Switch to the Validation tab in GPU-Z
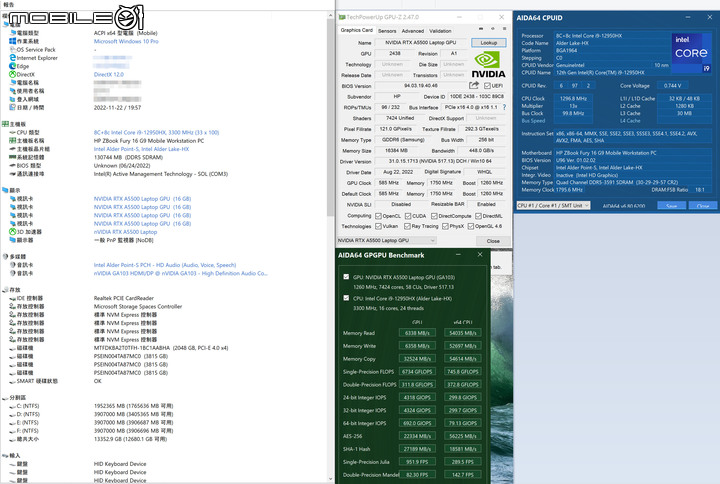This screenshot has width=720, height=484. pyautogui.click(x=440, y=31)
